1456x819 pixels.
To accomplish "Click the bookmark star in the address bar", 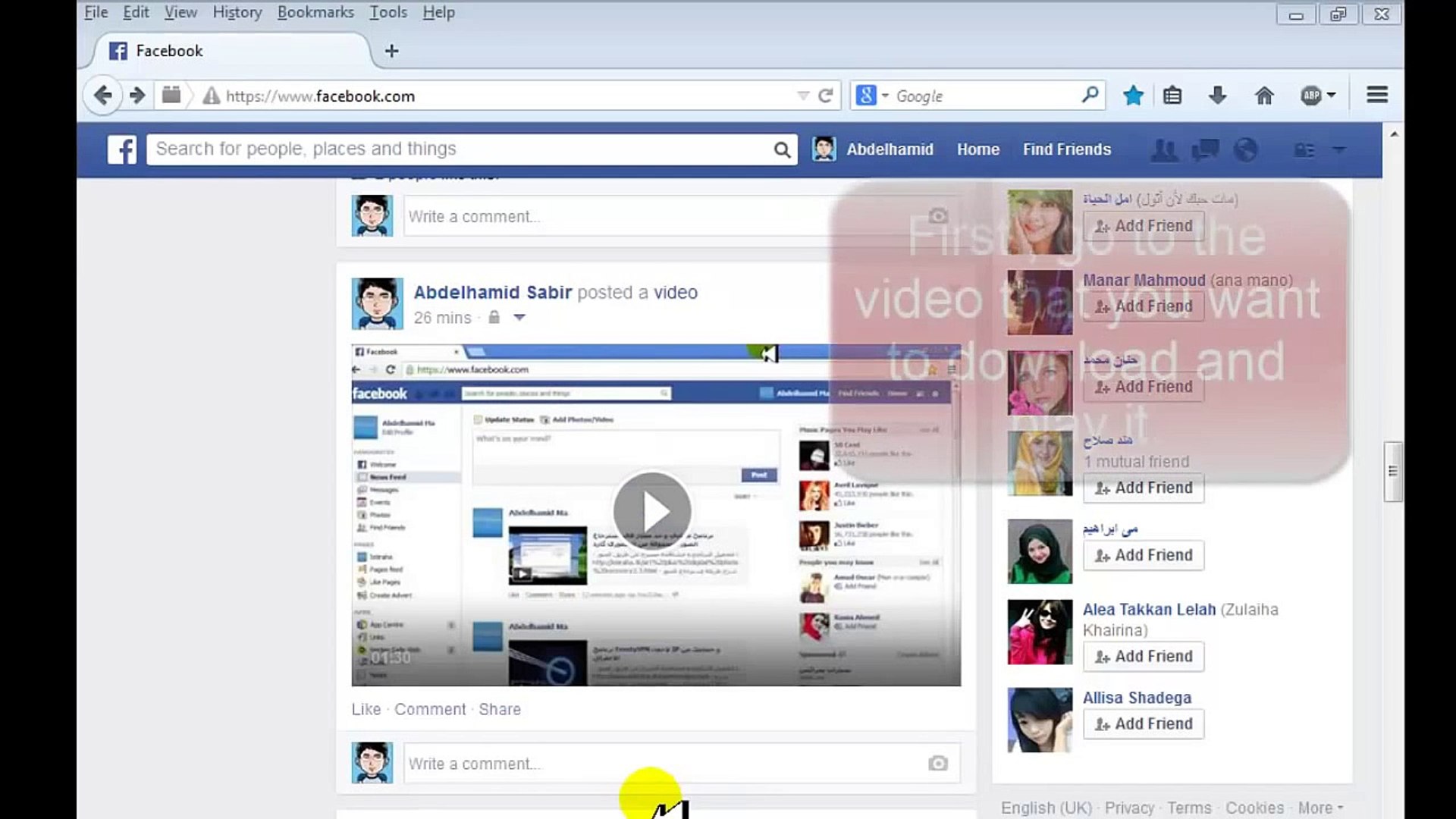I will tap(1133, 96).
